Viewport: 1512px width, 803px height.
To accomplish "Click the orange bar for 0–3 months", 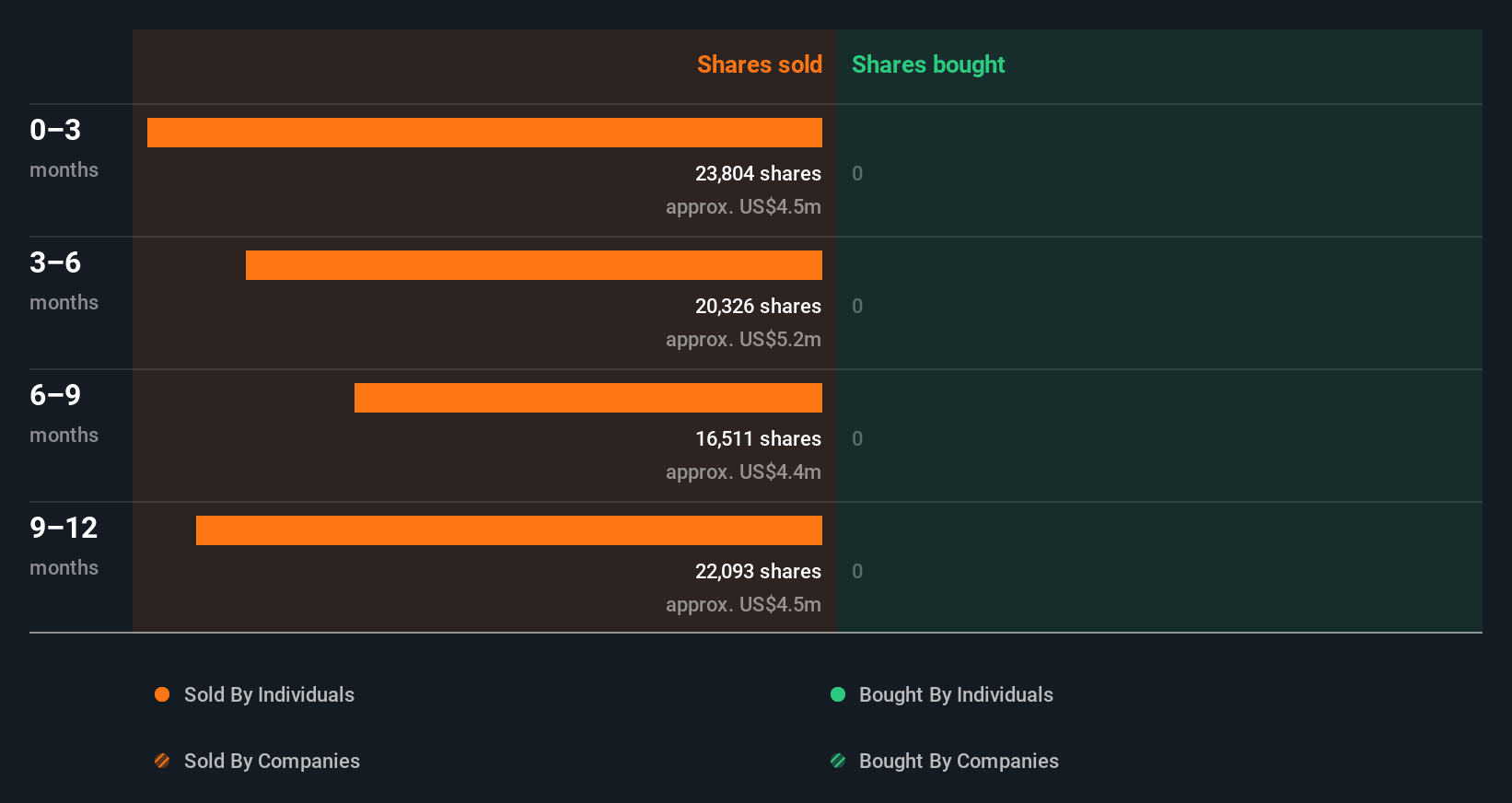I will (x=484, y=133).
